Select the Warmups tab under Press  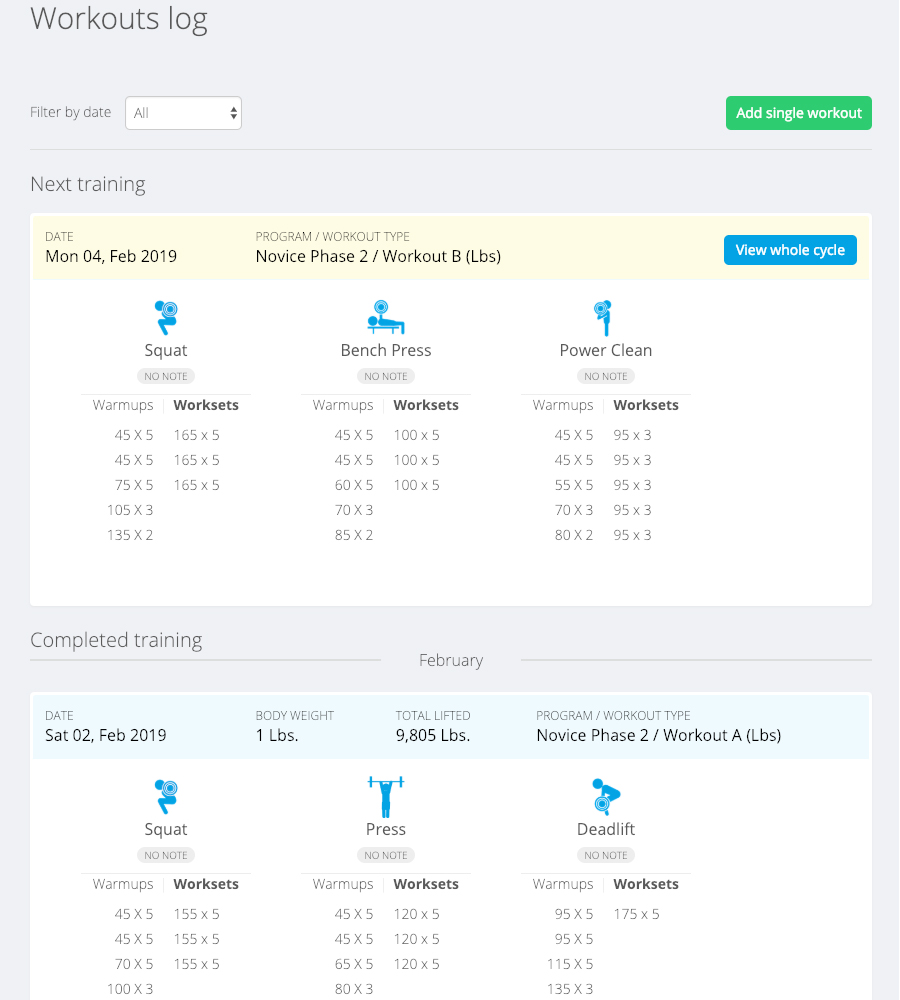[343, 884]
